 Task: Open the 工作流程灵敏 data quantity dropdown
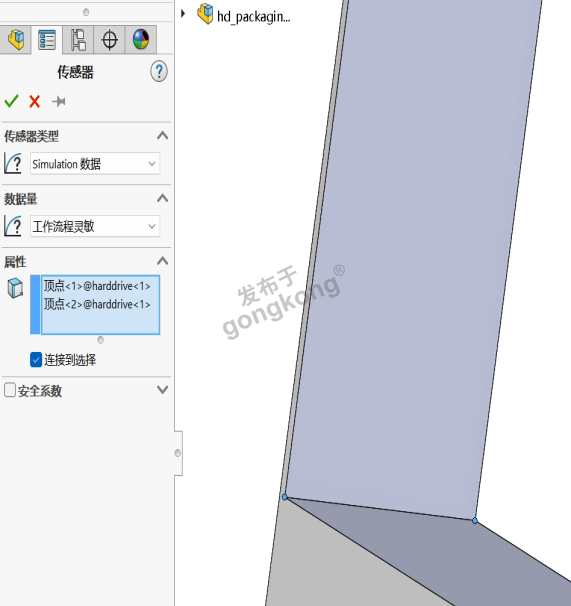point(95,226)
